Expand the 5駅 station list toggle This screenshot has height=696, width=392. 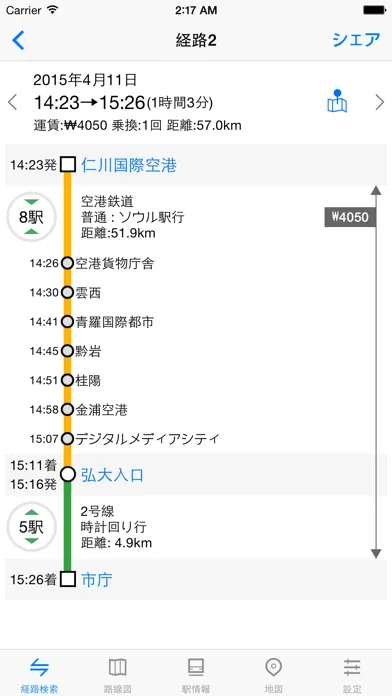pyautogui.click(x=32, y=527)
